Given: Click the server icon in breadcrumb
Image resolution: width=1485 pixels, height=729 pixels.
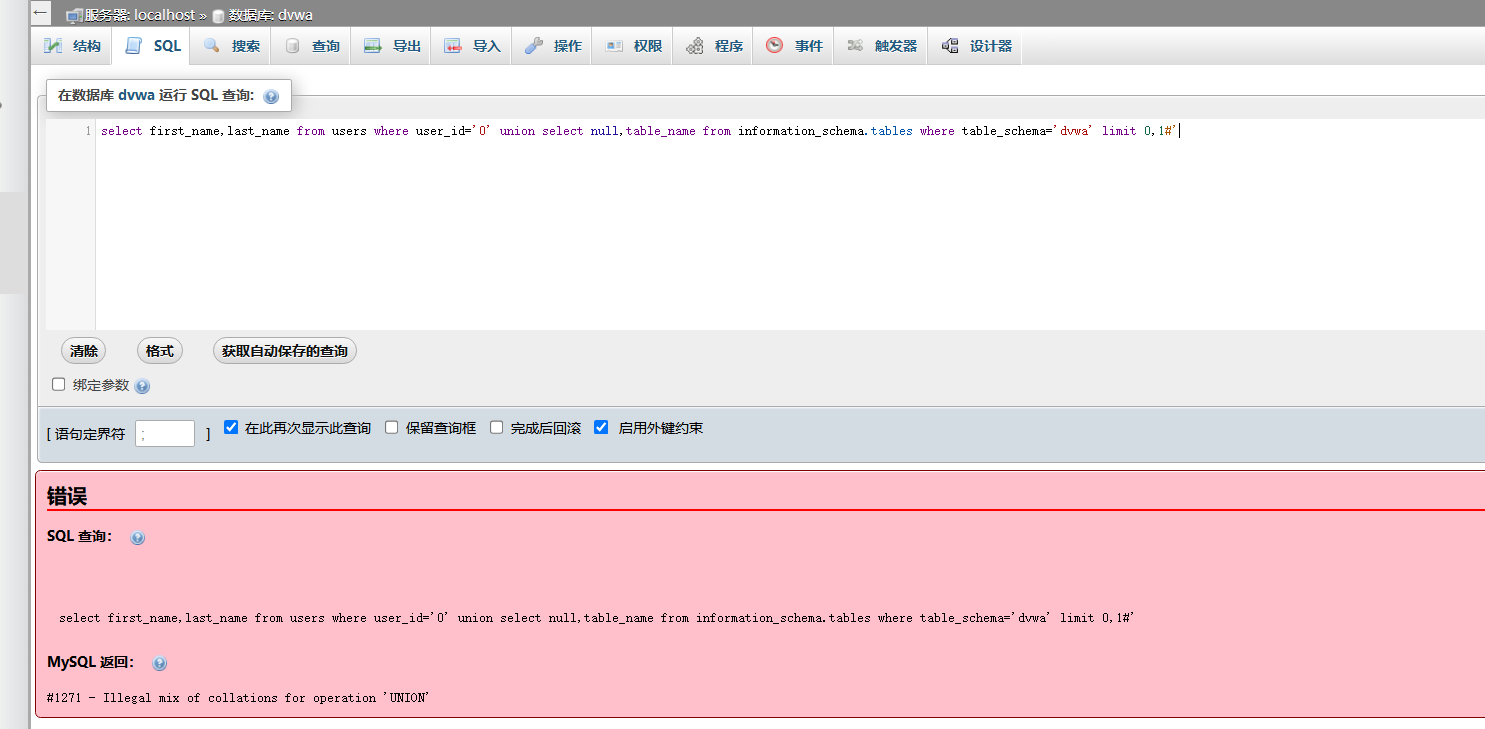Looking at the screenshot, I should coord(74,16).
